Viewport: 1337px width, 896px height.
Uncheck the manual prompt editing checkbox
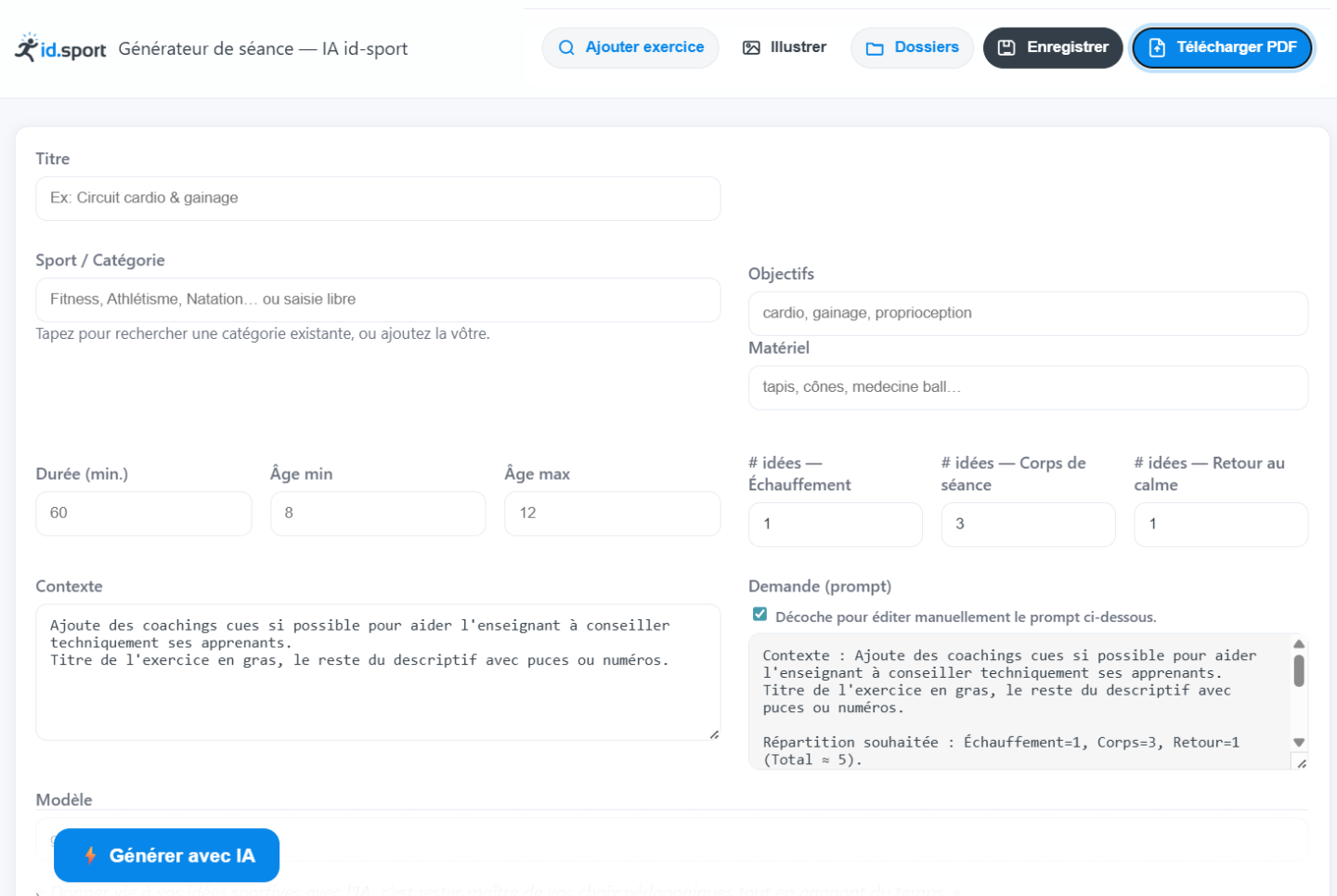[759, 615]
